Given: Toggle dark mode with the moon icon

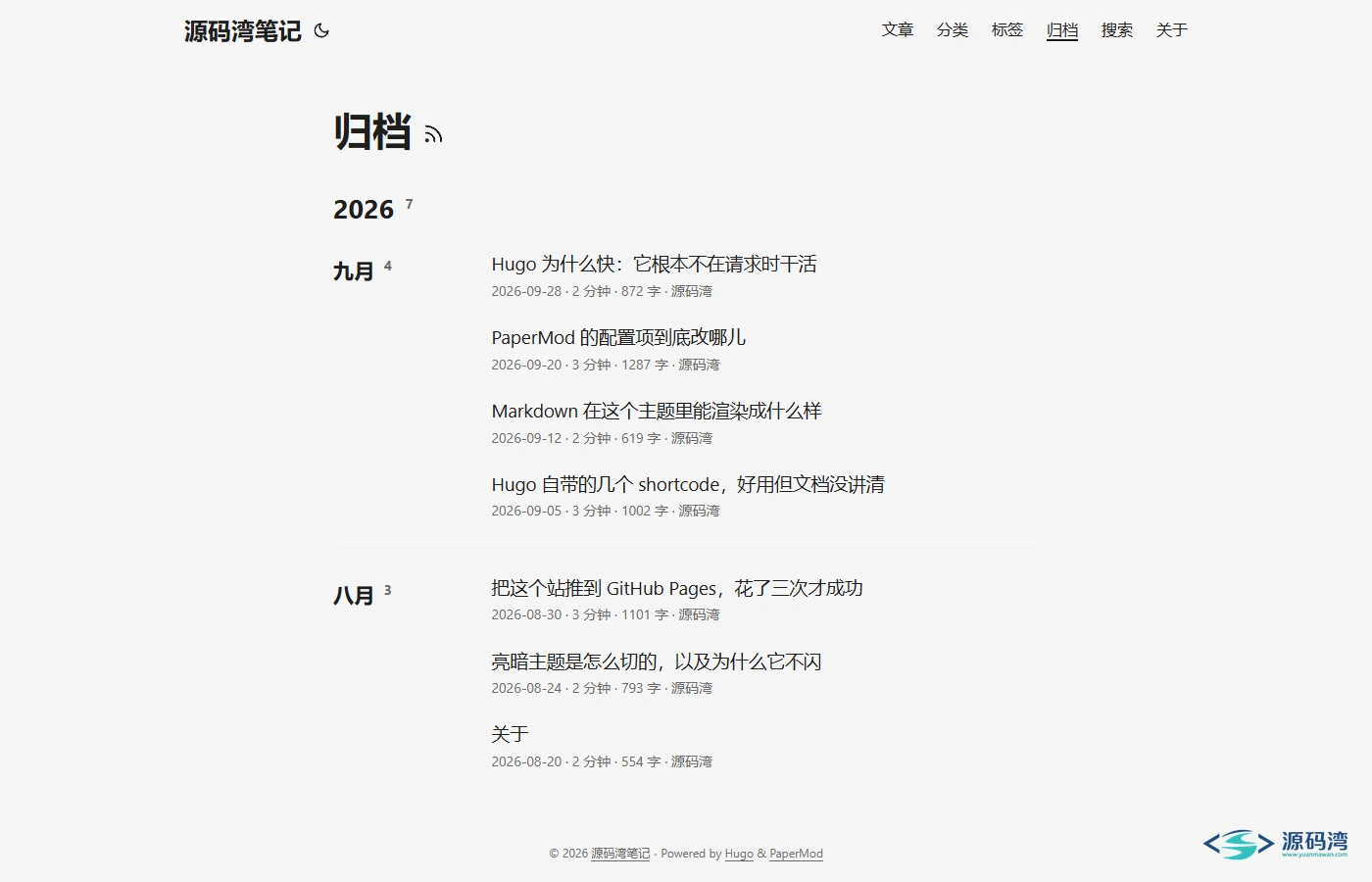Looking at the screenshot, I should tap(321, 30).
